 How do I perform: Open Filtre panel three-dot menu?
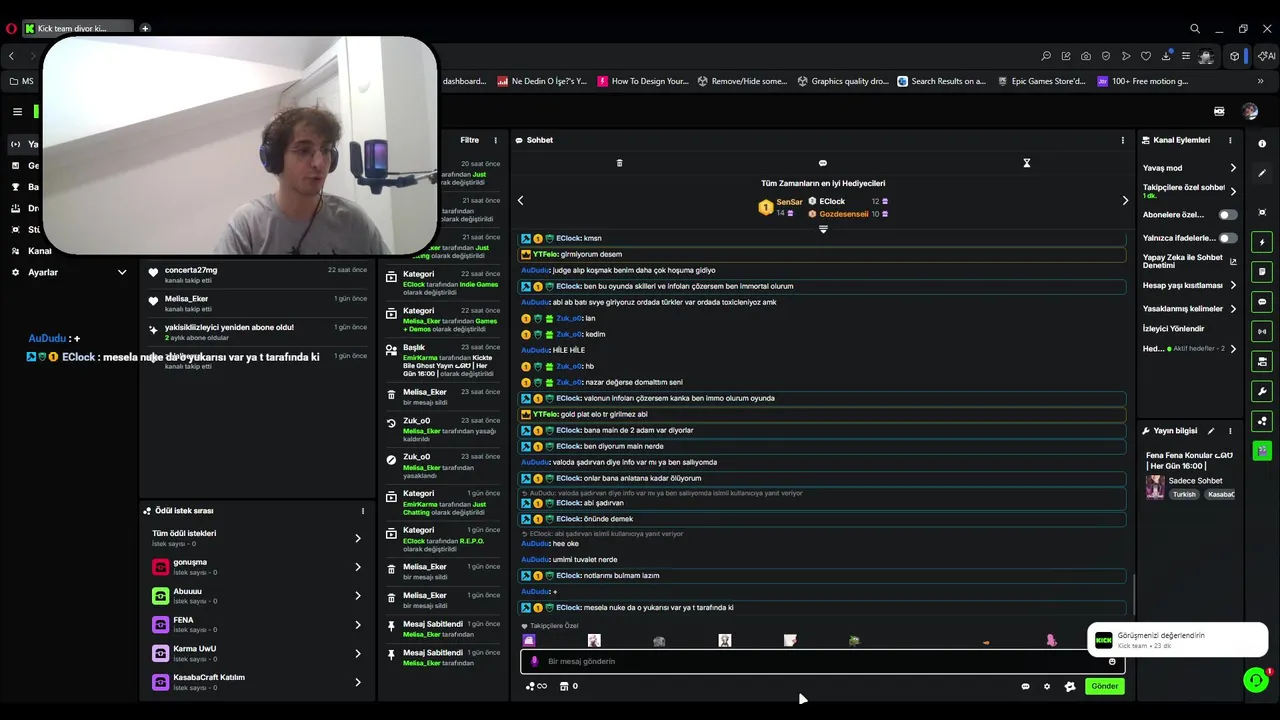click(495, 140)
